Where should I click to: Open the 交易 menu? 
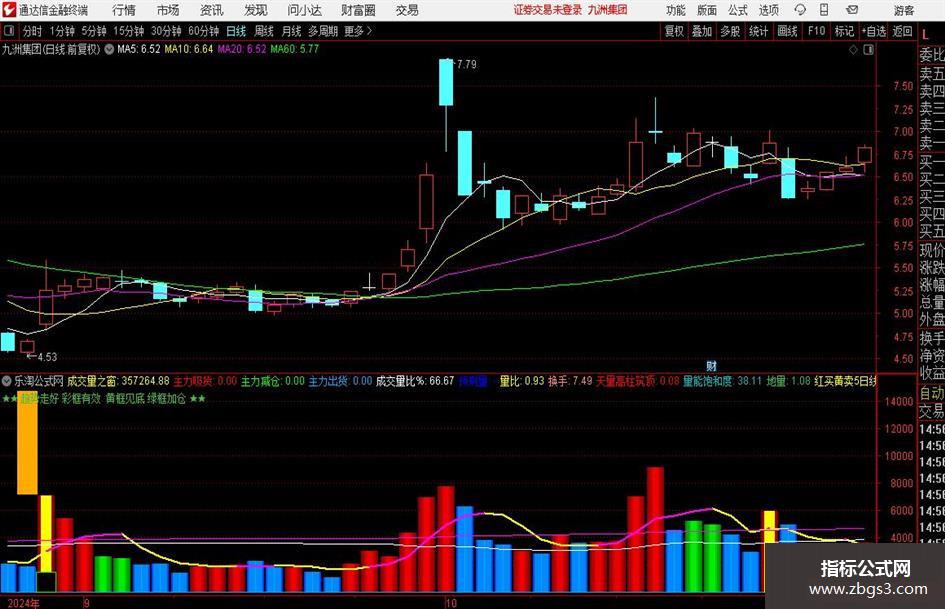click(x=407, y=10)
